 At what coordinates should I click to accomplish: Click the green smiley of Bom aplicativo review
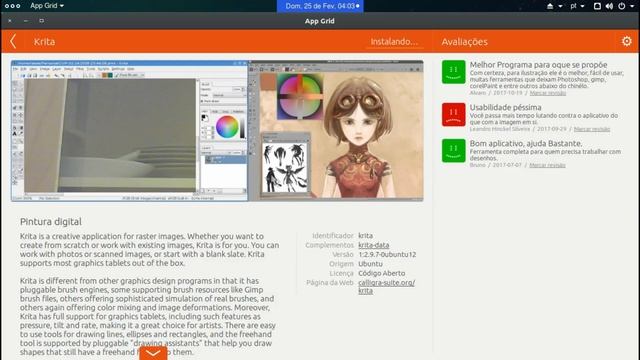[453, 151]
